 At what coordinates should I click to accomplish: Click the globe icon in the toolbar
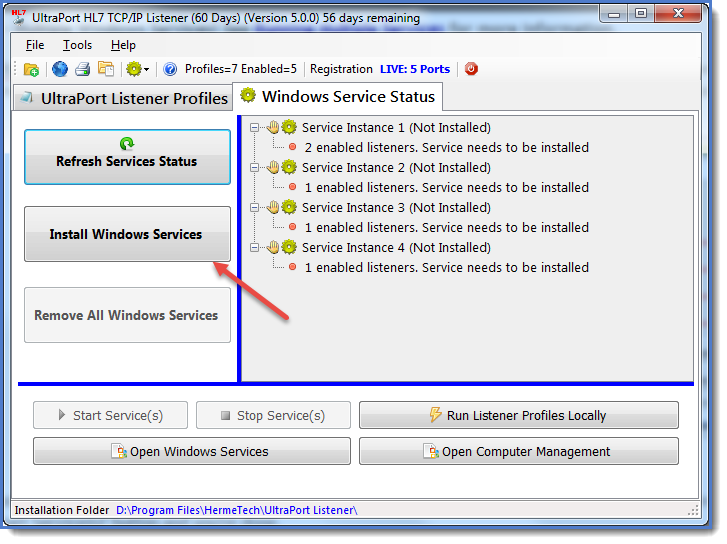[59, 69]
